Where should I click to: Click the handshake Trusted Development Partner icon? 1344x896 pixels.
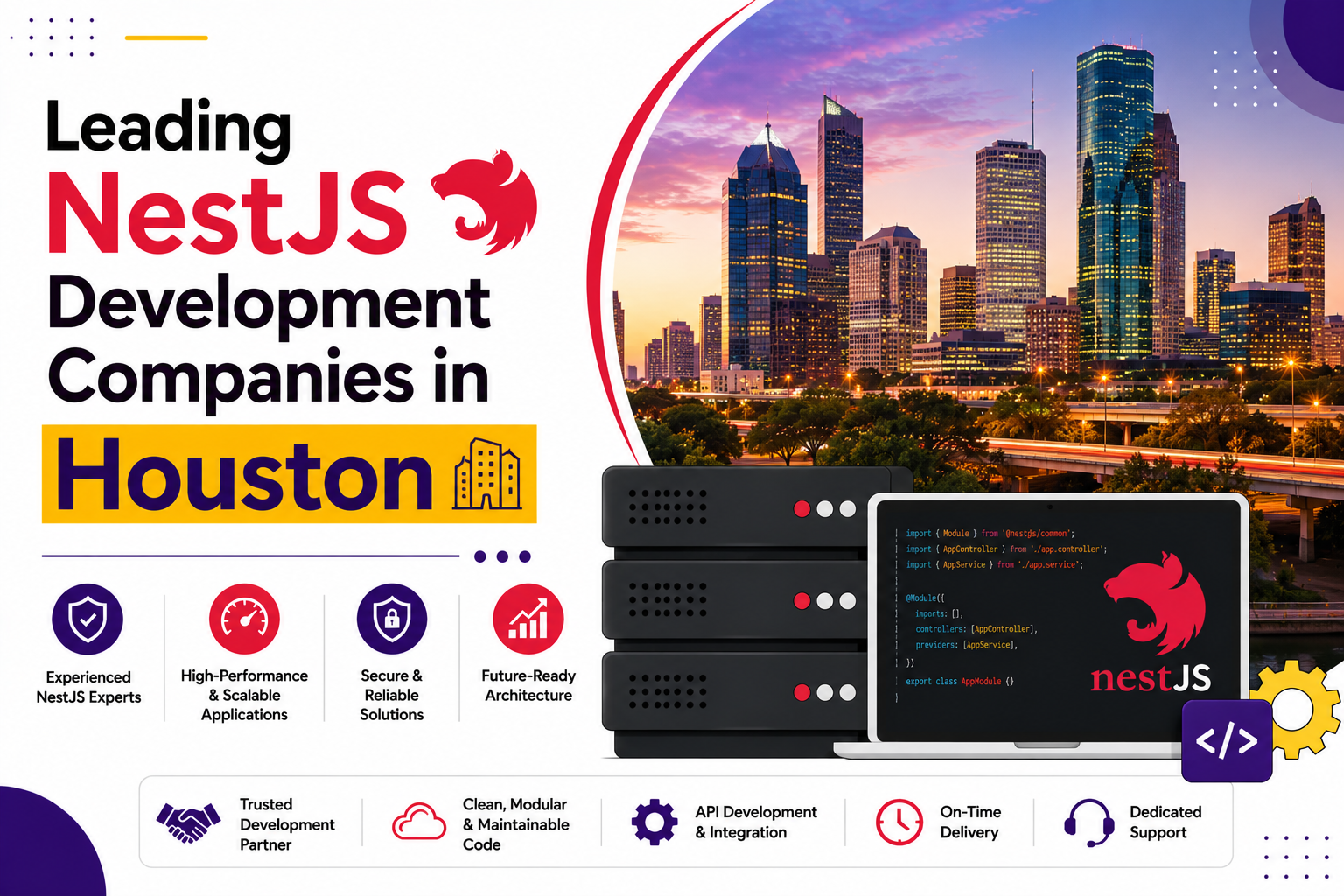pyautogui.click(x=188, y=822)
